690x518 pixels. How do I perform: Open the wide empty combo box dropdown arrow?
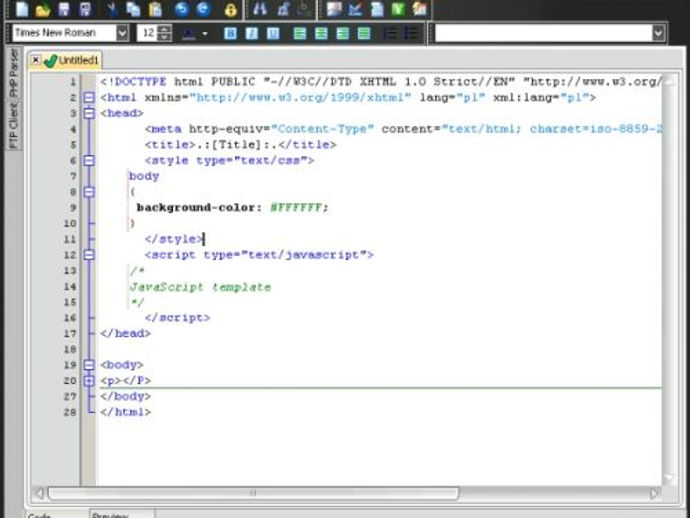click(x=658, y=33)
